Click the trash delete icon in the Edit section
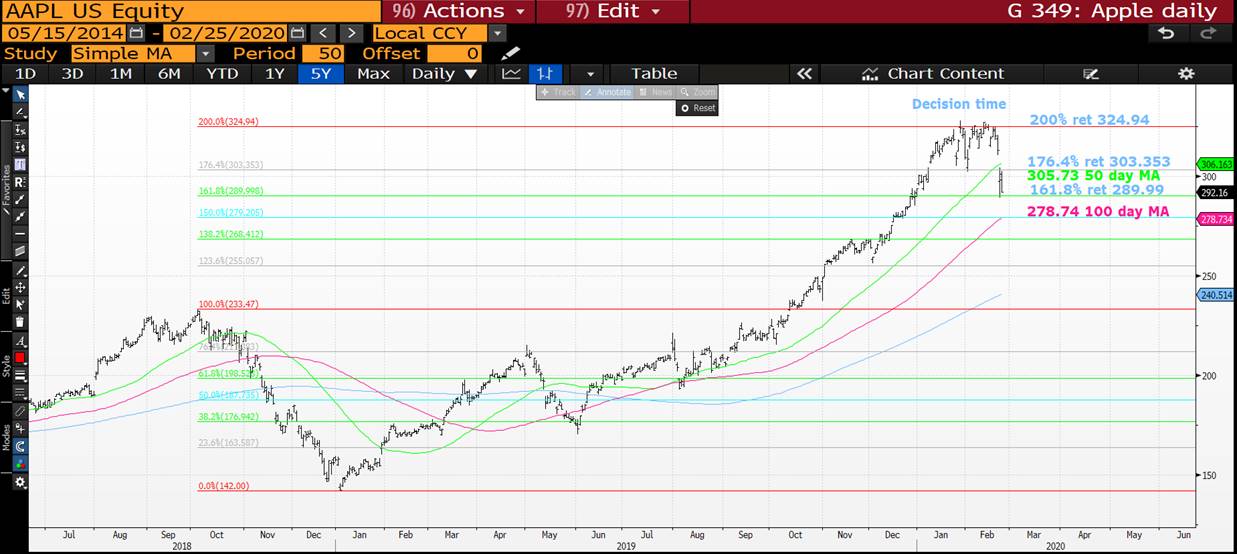The height and width of the screenshot is (554, 1237). 21,321
